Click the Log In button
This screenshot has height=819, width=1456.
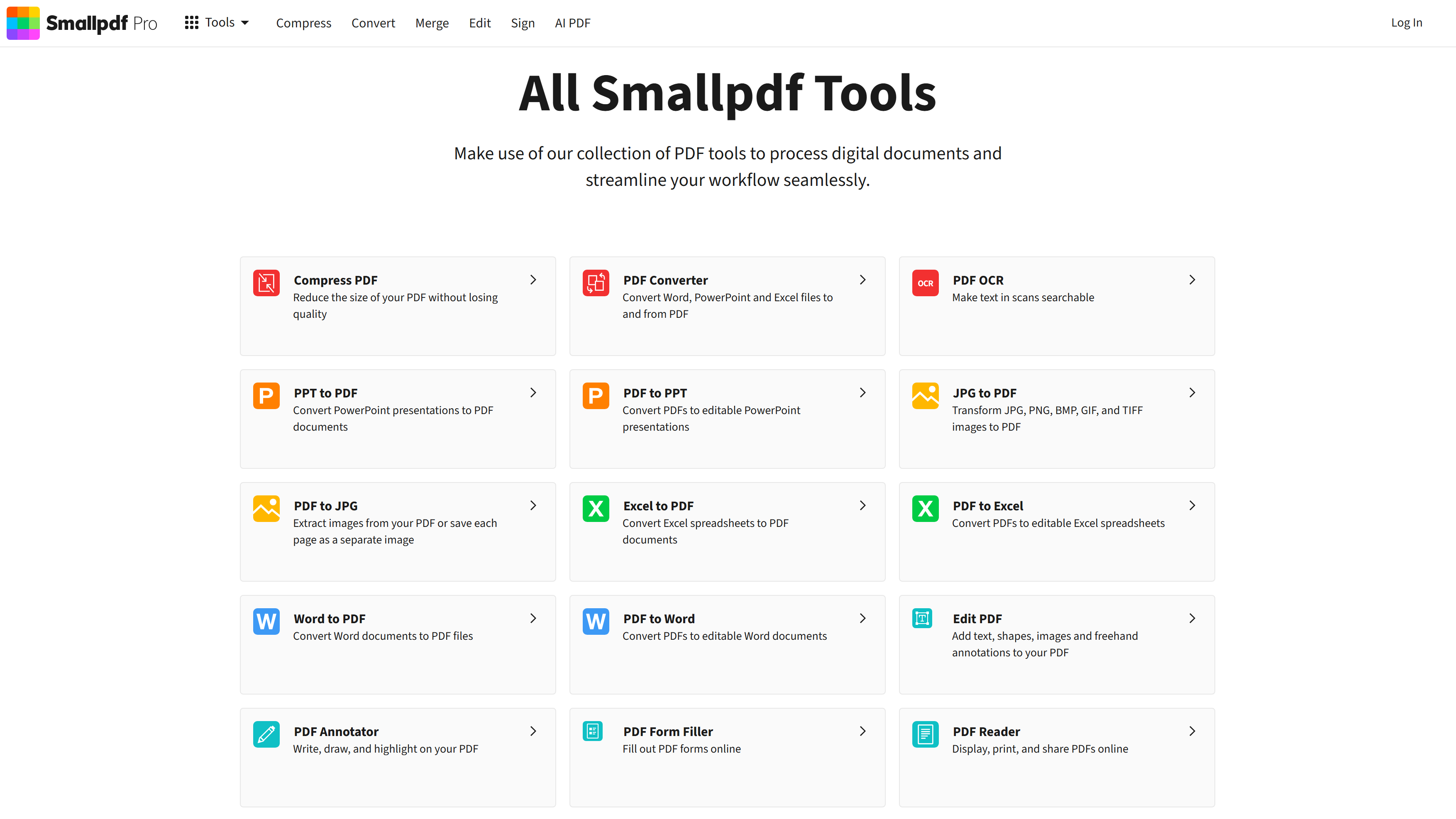[1407, 22]
